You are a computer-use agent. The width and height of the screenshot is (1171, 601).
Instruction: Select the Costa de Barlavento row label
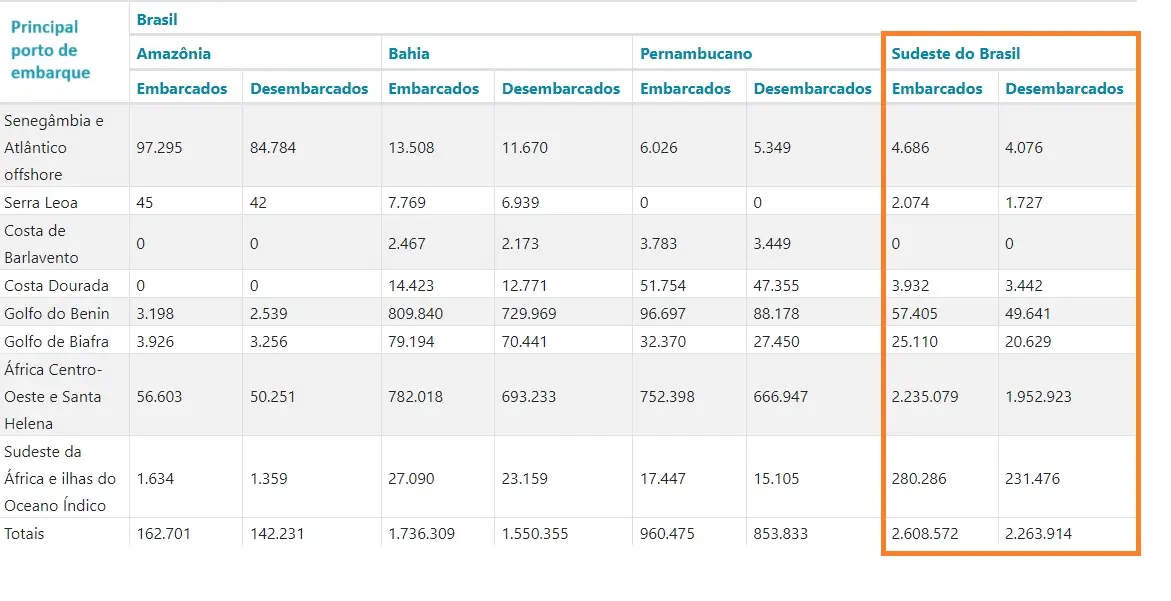[41, 244]
